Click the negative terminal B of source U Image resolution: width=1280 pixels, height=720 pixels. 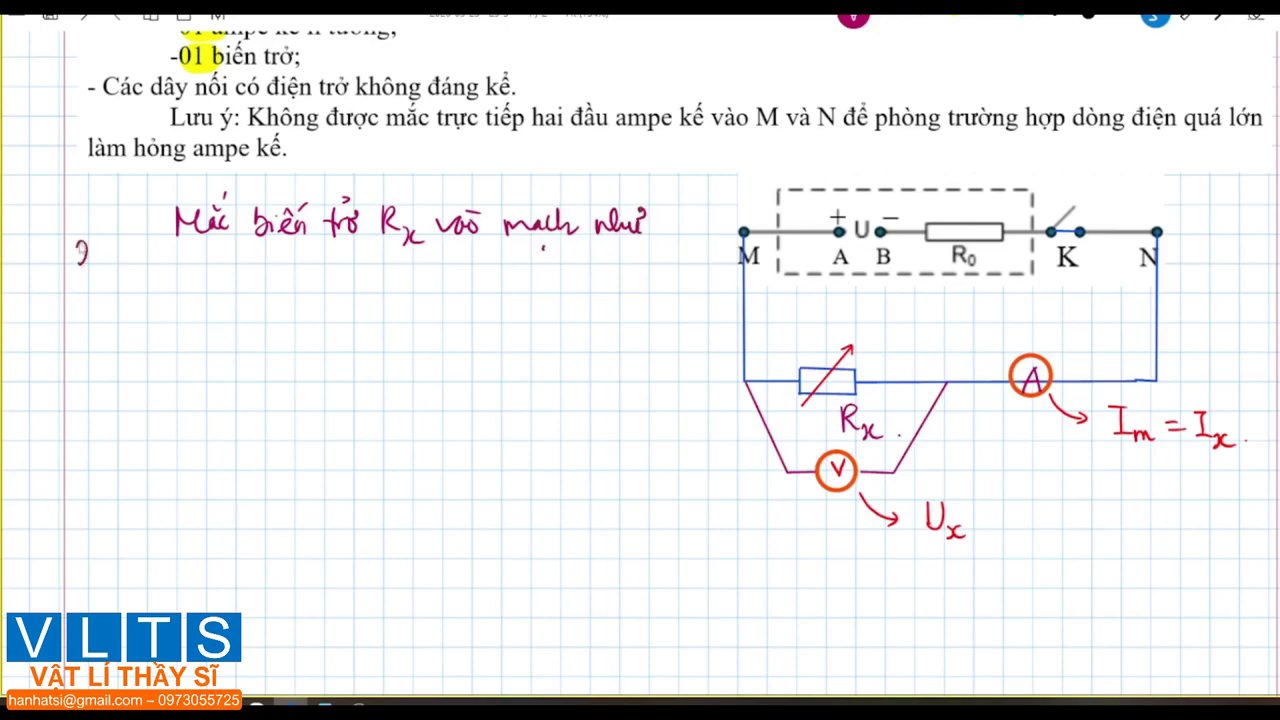coord(881,232)
